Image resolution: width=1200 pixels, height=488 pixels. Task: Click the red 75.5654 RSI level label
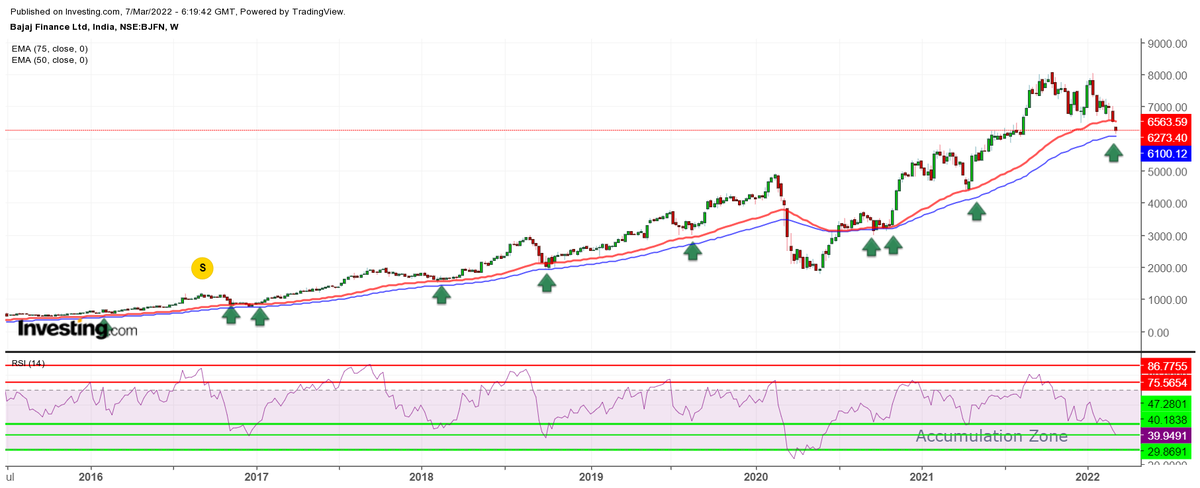click(1166, 382)
